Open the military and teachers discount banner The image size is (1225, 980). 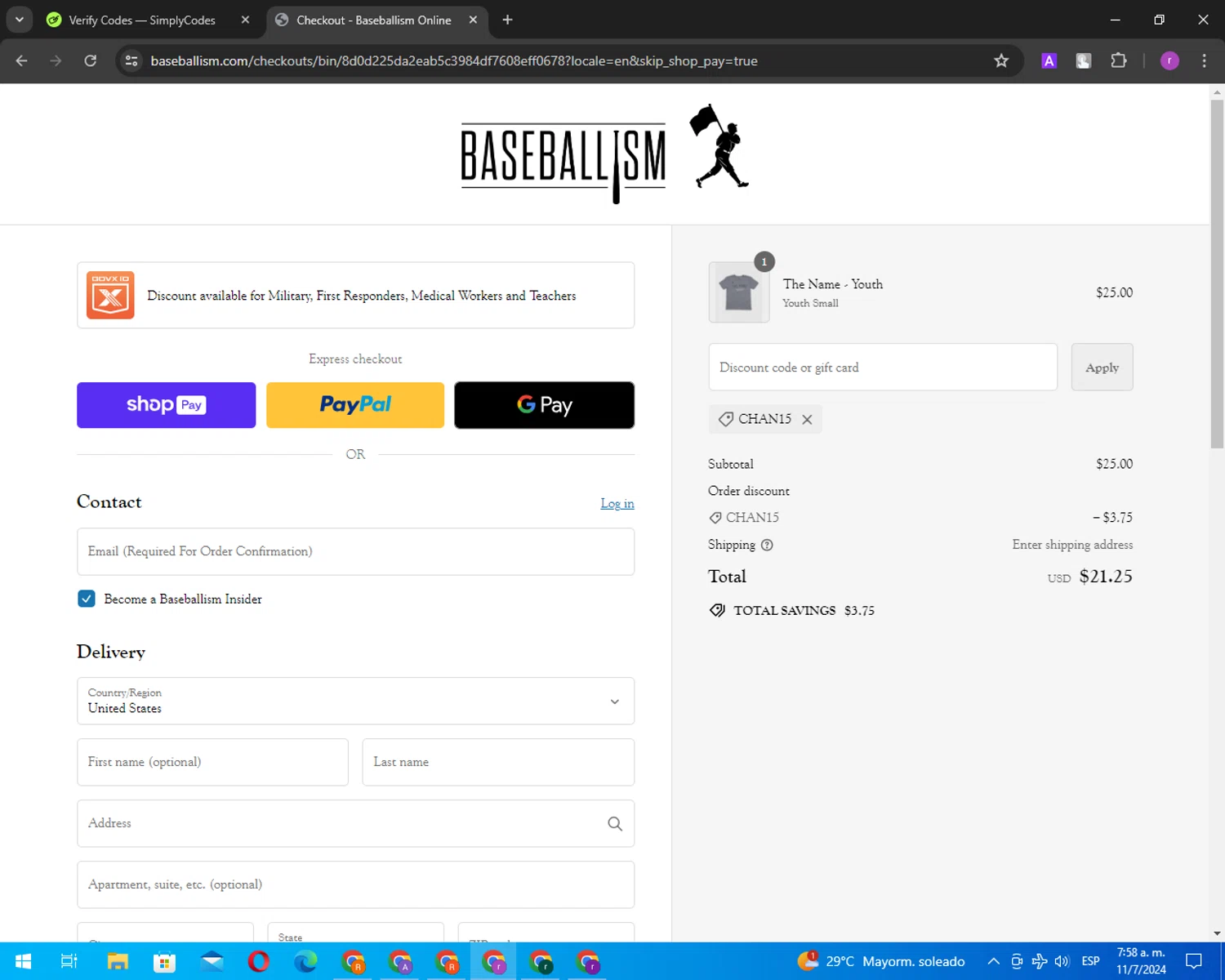355,295
